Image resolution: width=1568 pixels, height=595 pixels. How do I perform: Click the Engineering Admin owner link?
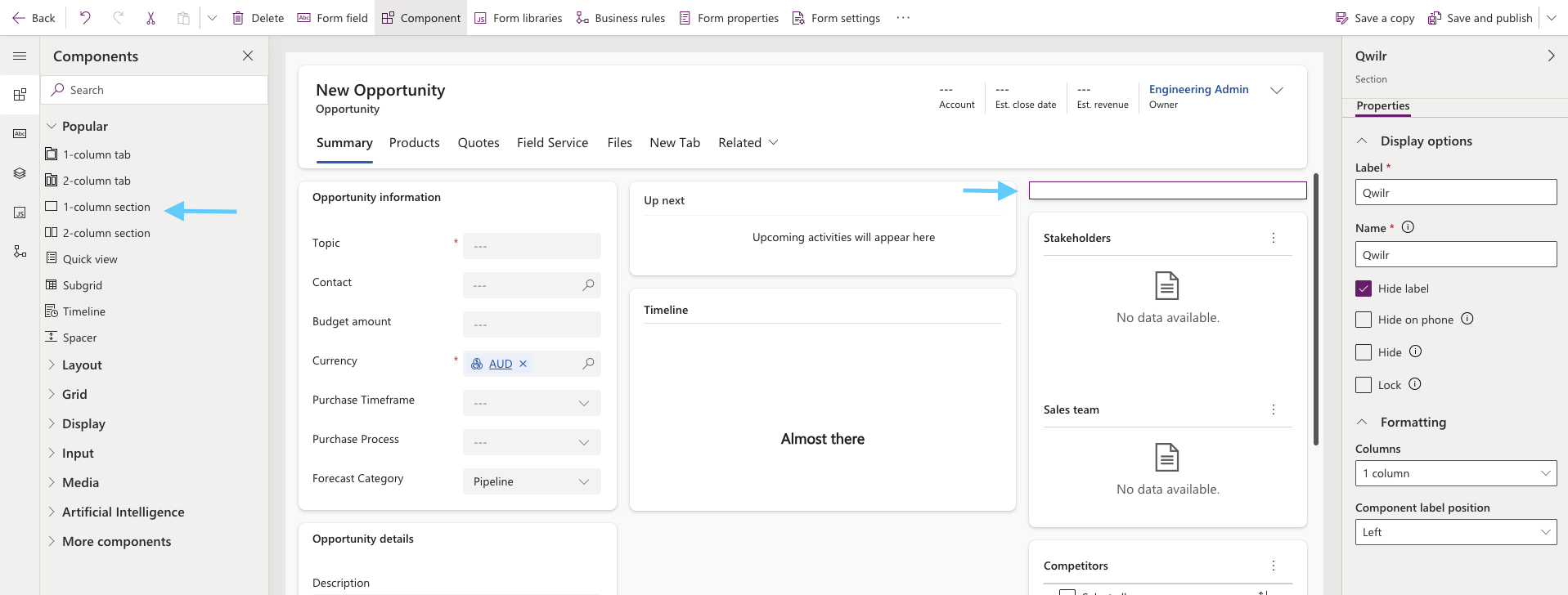pyautogui.click(x=1198, y=89)
